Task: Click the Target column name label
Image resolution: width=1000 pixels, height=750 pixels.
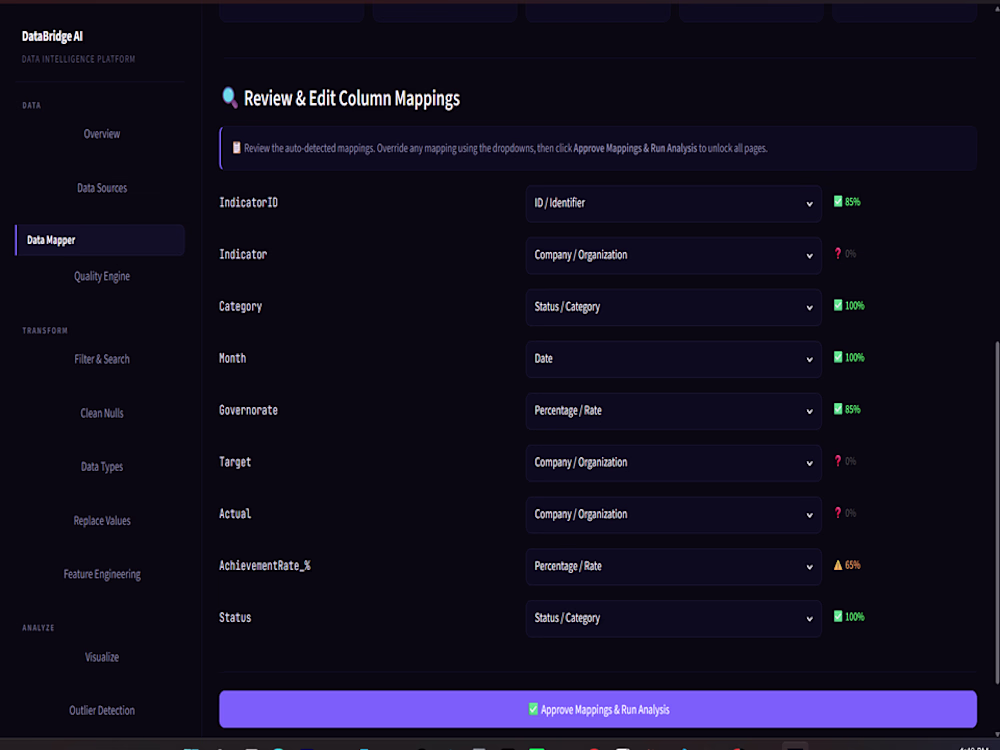Action: pyautogui.click(x=235, y=462)
